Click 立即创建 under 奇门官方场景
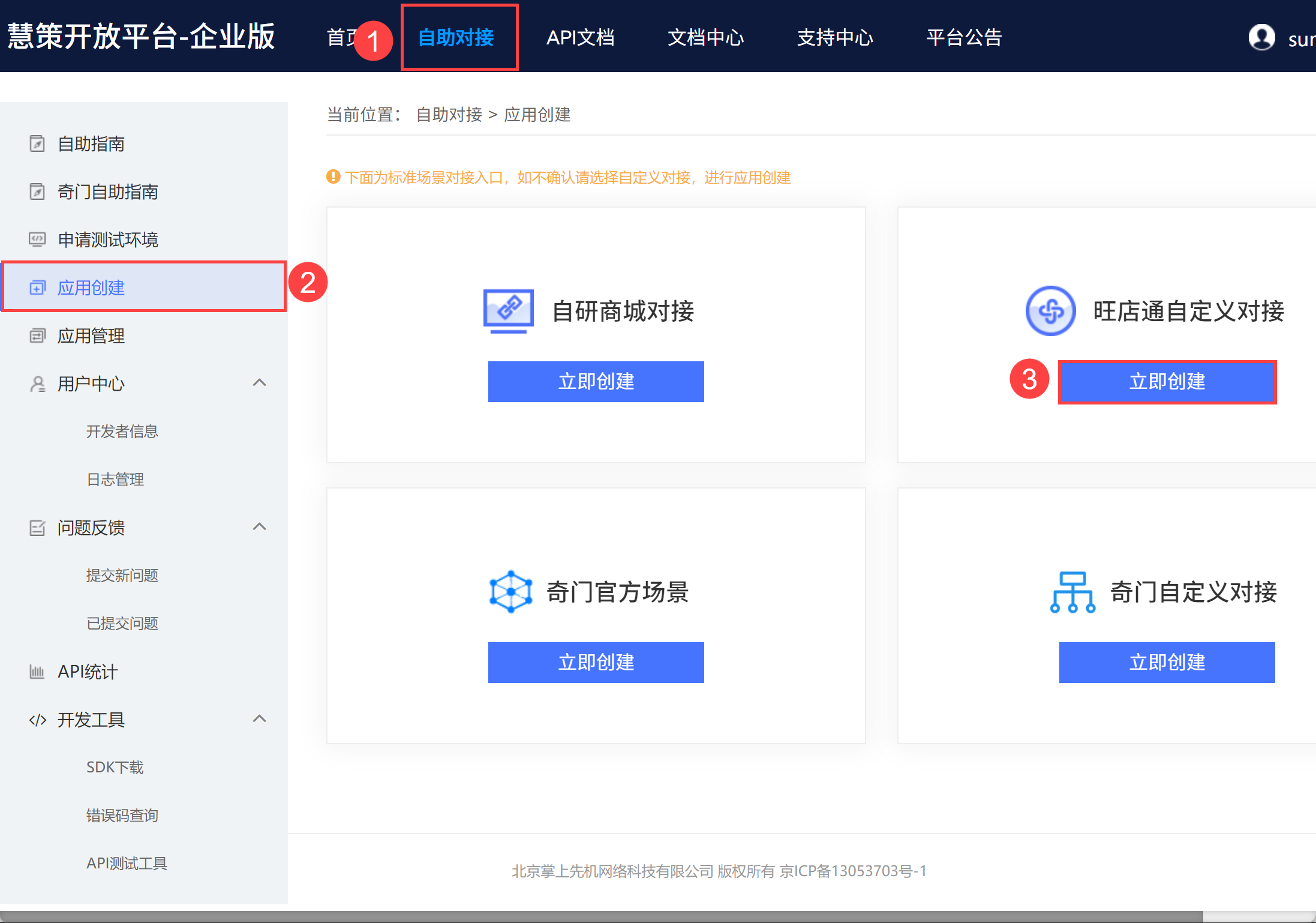The height and width of the screenshot is (923, 1316). [596, 663]
